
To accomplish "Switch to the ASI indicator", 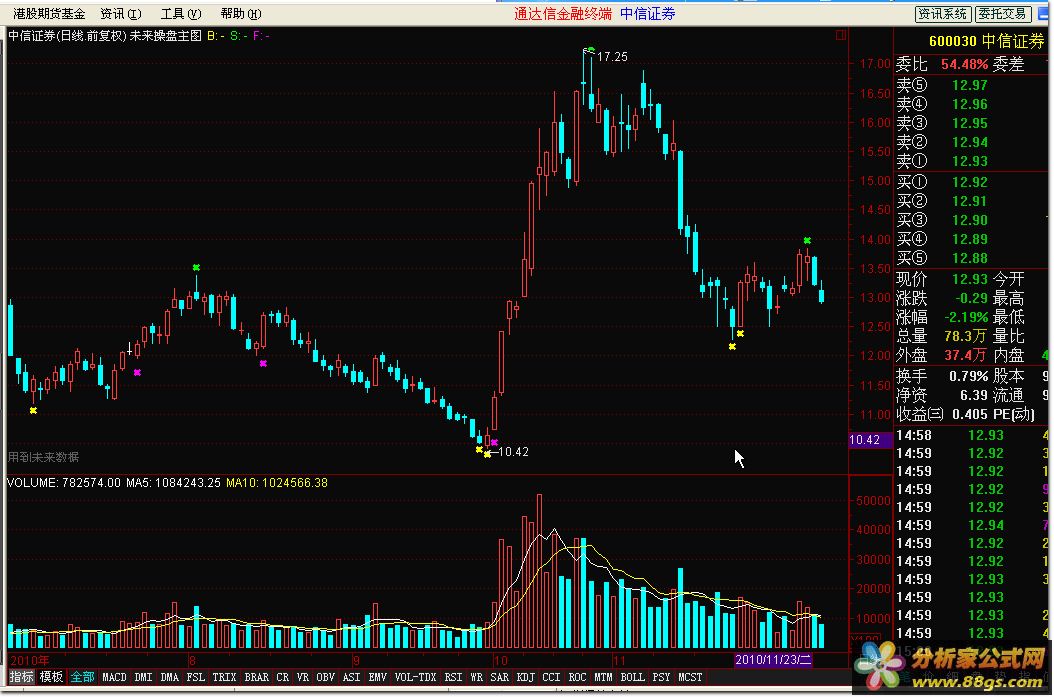I will (x=352, y=678).
